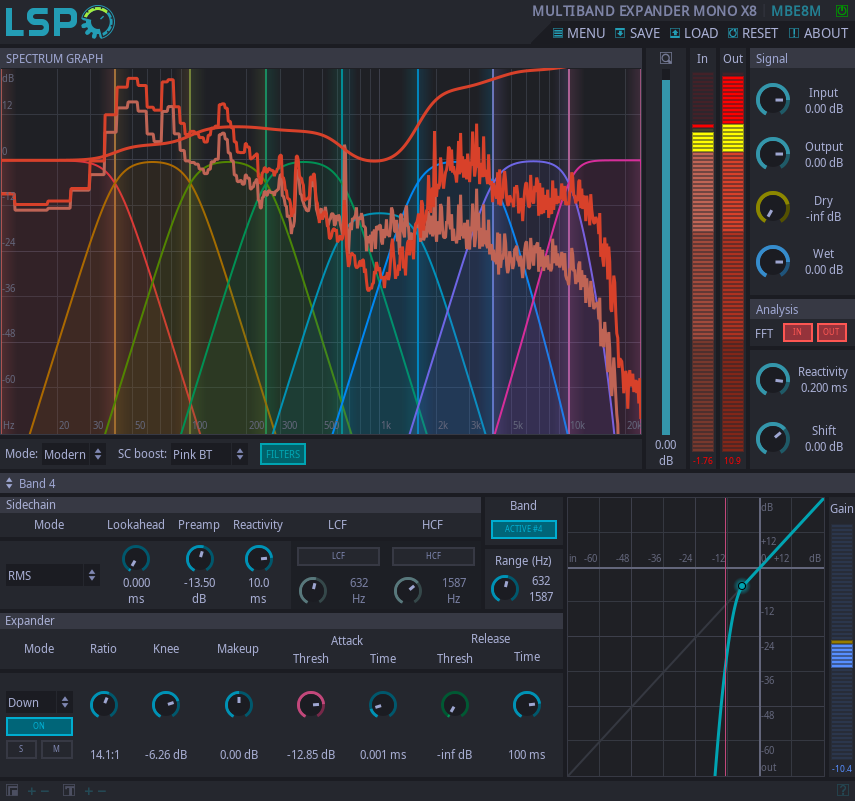
Task: Click the HCF frequency knob
Action: click(x=408, y=591)
